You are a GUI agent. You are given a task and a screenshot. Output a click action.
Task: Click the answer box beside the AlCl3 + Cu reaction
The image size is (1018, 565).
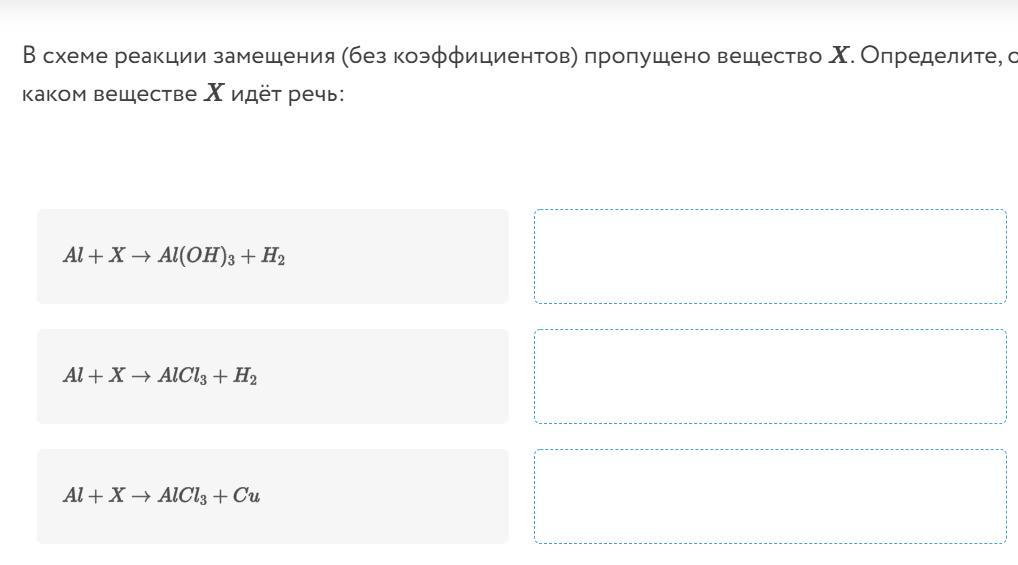(770, 496)
